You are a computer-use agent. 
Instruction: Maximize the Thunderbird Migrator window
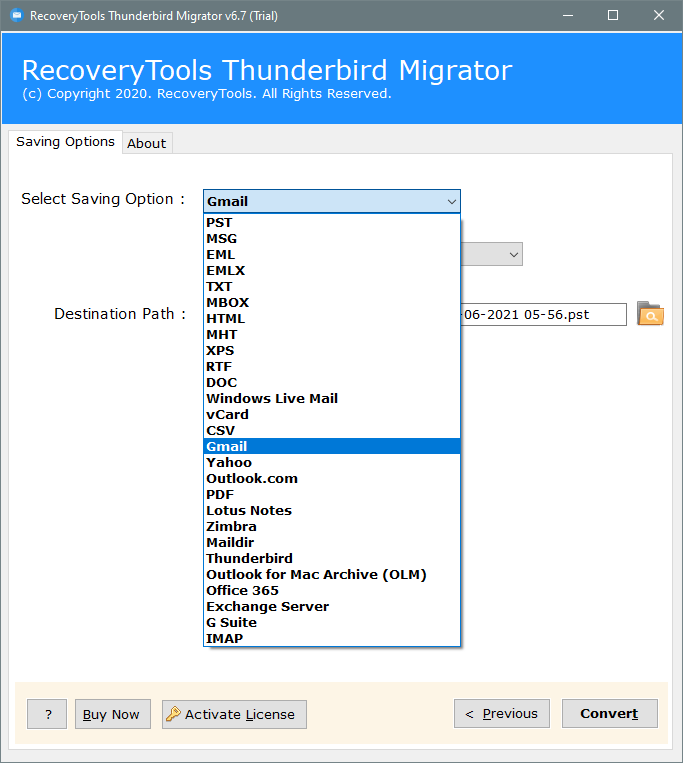(613, 16)
